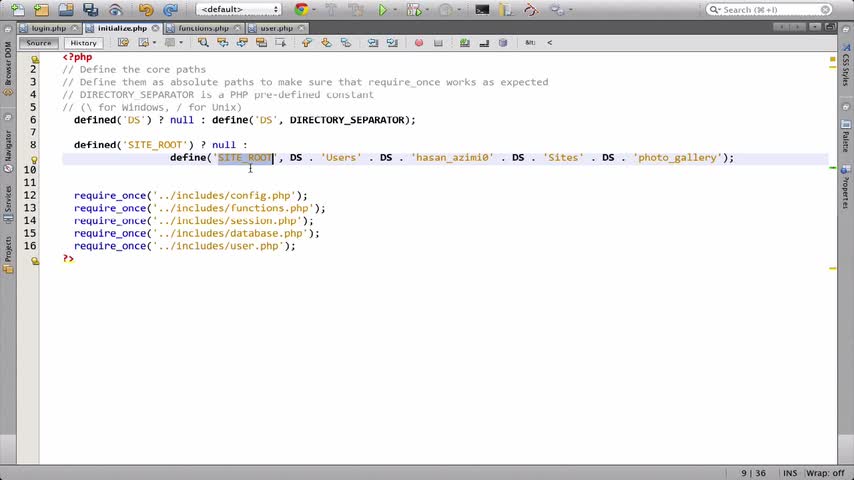The width and height of the screenshot is (854, 480).
Task: Click the DIRECTORY_SEPARATOR constant on line 6
Action: pos(347,120)
